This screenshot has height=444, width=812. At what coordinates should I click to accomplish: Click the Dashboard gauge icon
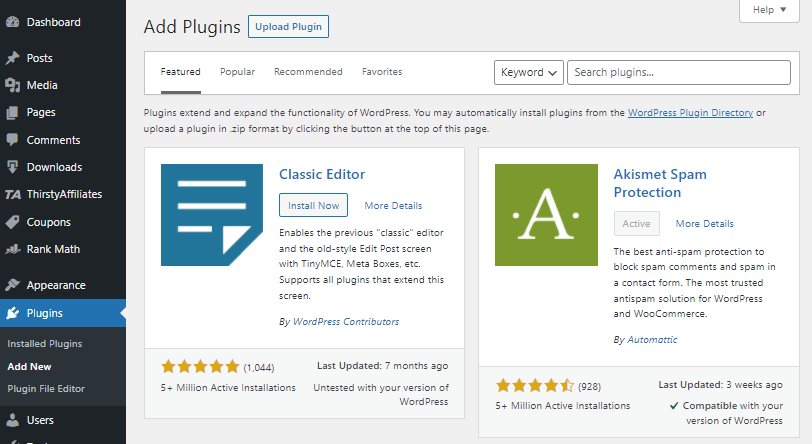coord(12,22)
